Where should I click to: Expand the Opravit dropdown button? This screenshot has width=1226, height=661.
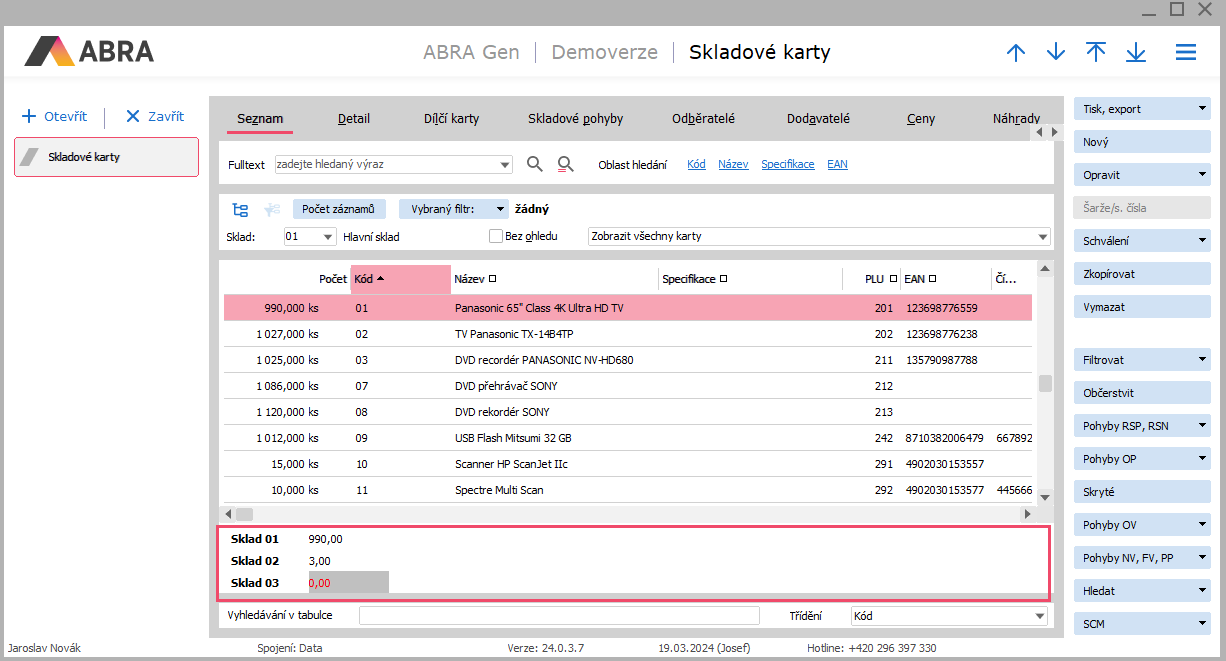pyautogui.click(x=1203, y=175)
